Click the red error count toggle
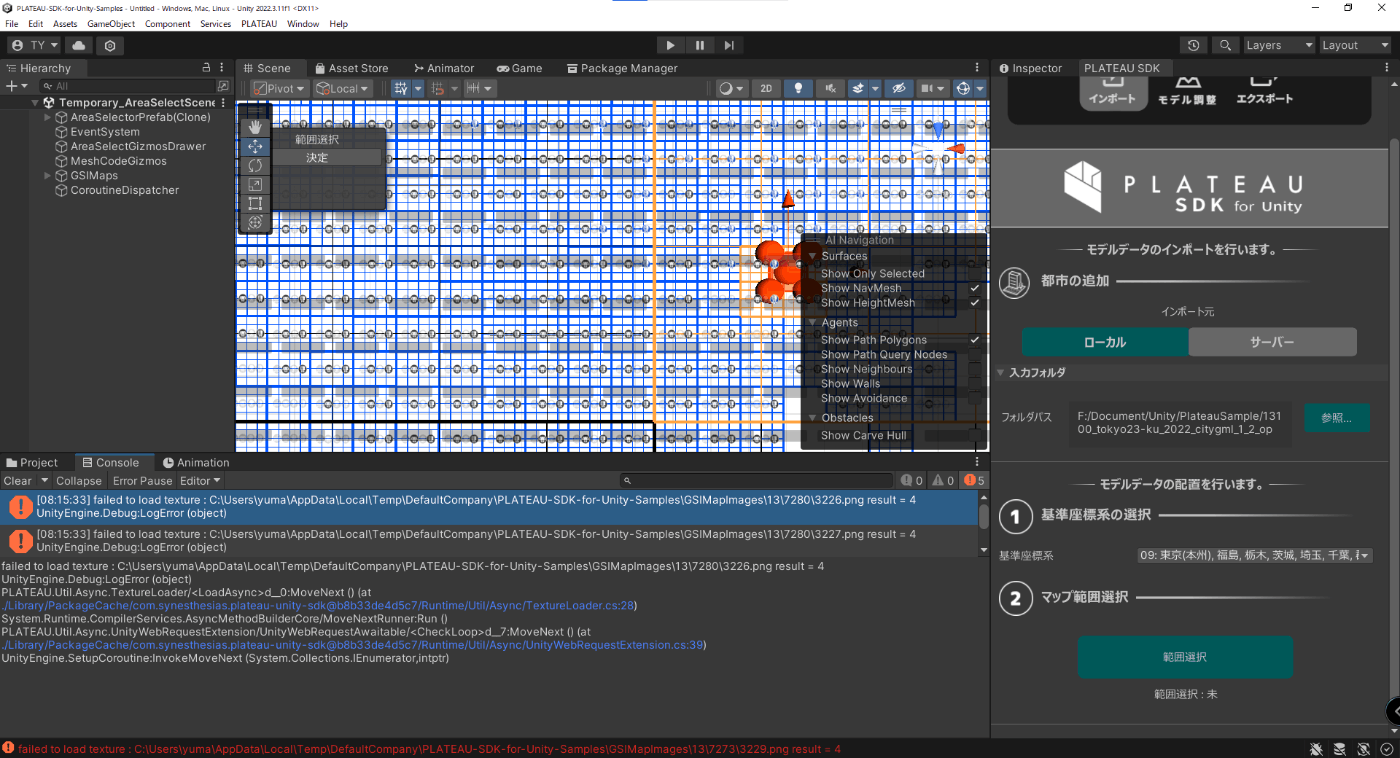Image resolution: width=1400 pixels, height=758 pixels. (975, 481)
